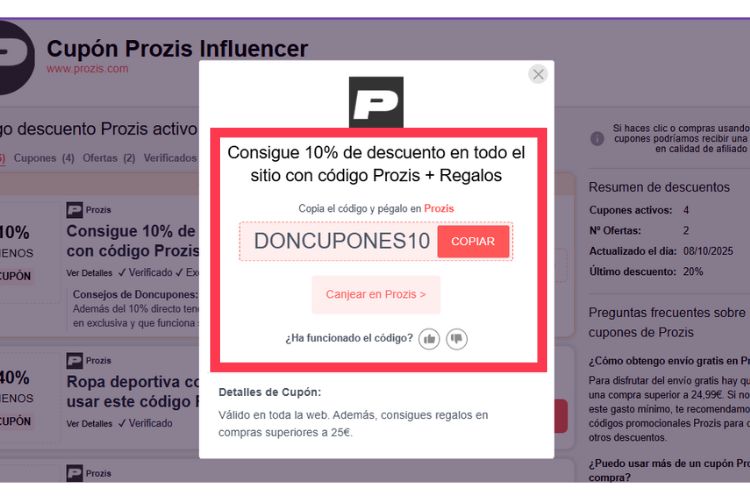Click the thumbs up feedback icon

click(429, 339)
